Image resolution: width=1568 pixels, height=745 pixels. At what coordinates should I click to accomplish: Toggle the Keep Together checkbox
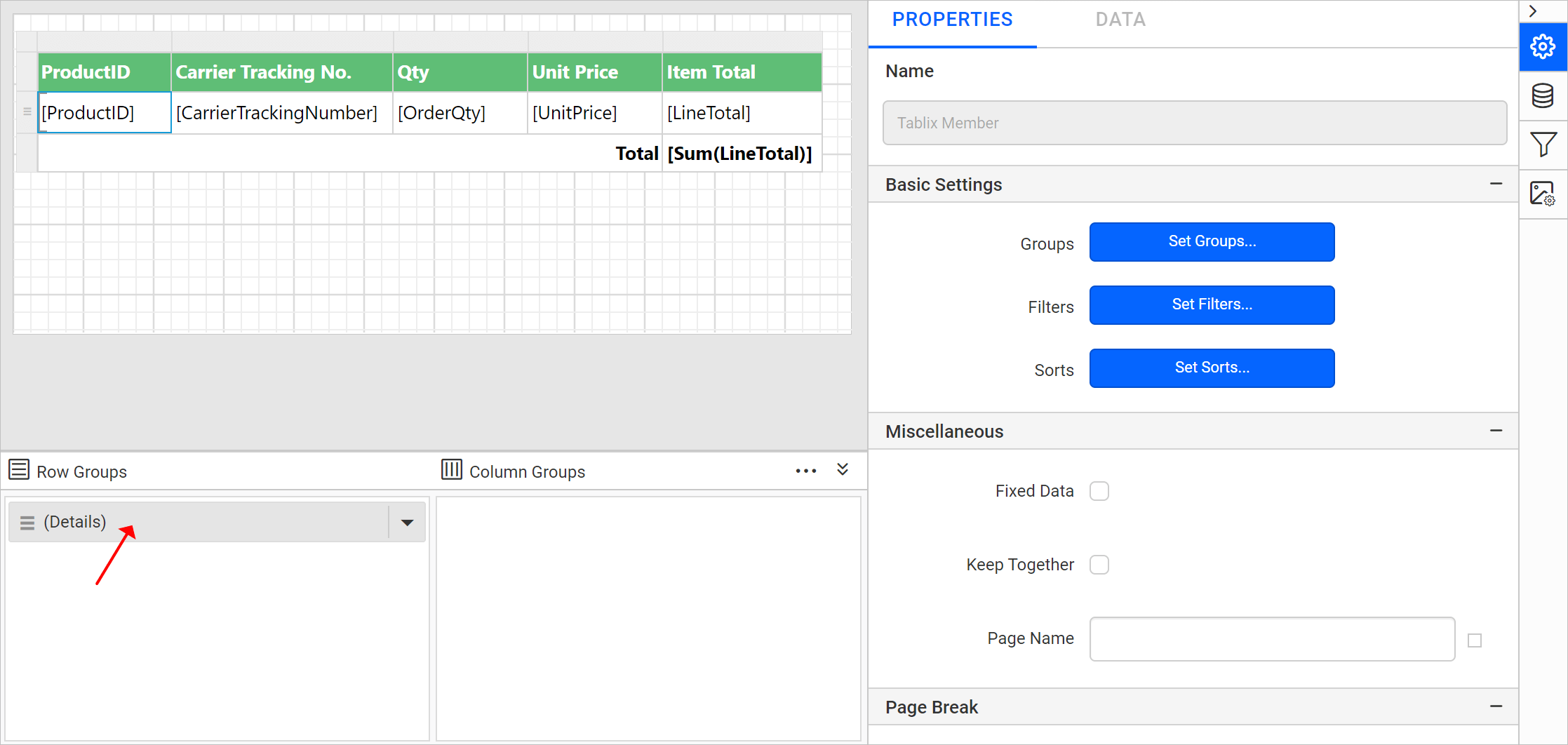click(x=1099, y=565)
